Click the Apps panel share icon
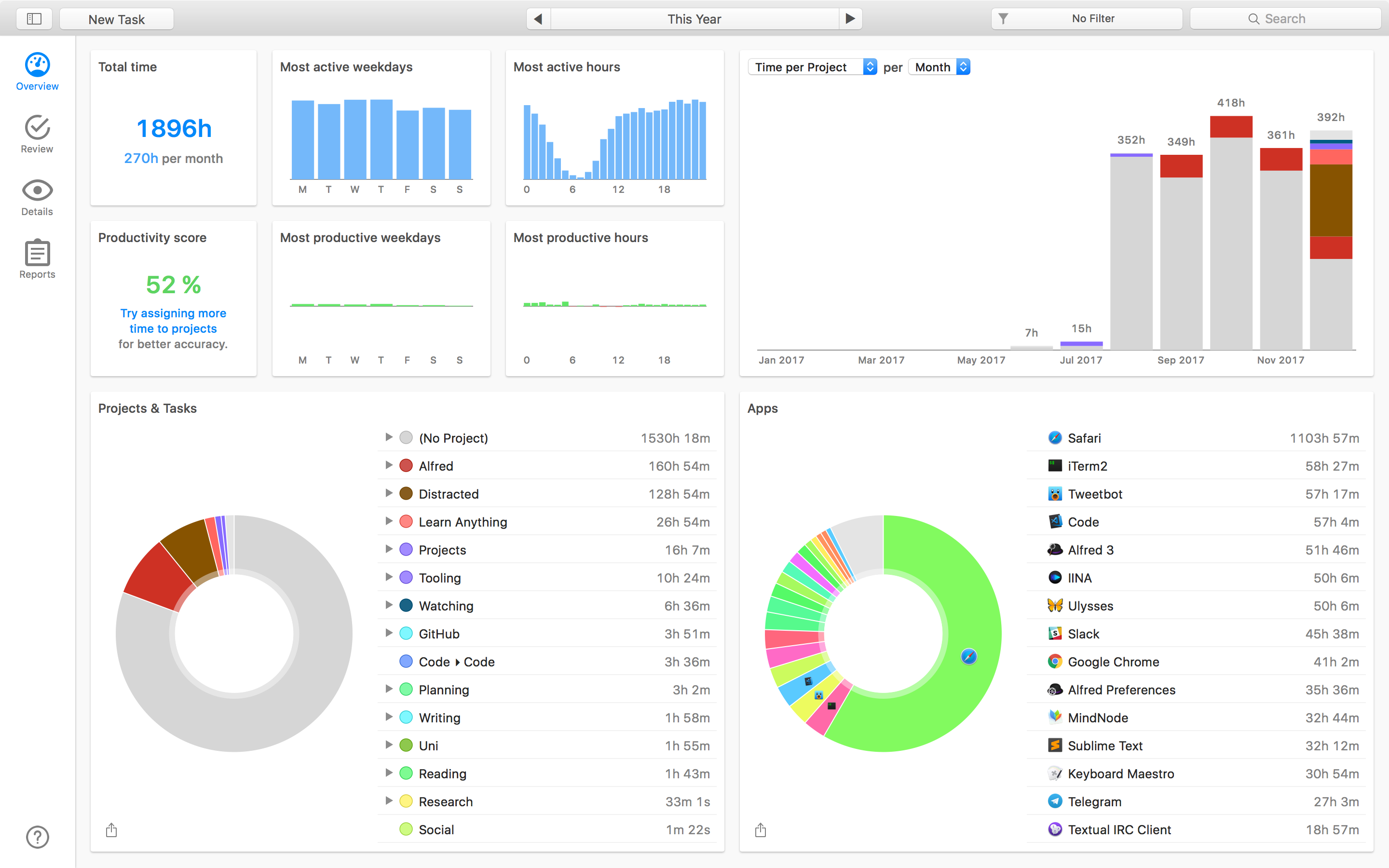The image size is (1389, 868). (761, 829)
